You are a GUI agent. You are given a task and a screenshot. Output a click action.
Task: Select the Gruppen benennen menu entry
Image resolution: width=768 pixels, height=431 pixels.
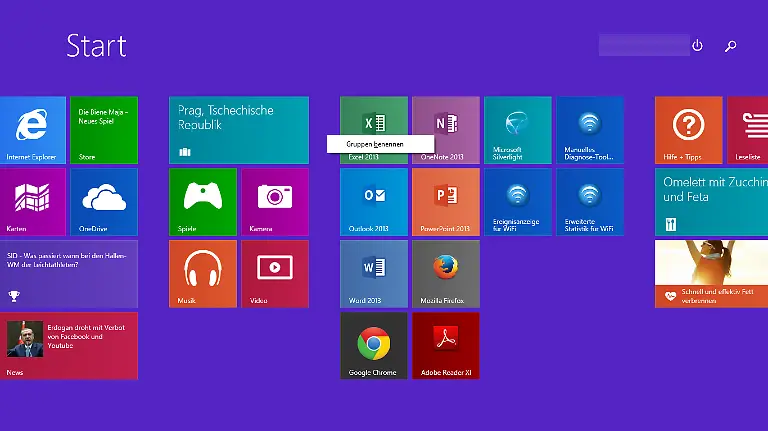(381, 144)
